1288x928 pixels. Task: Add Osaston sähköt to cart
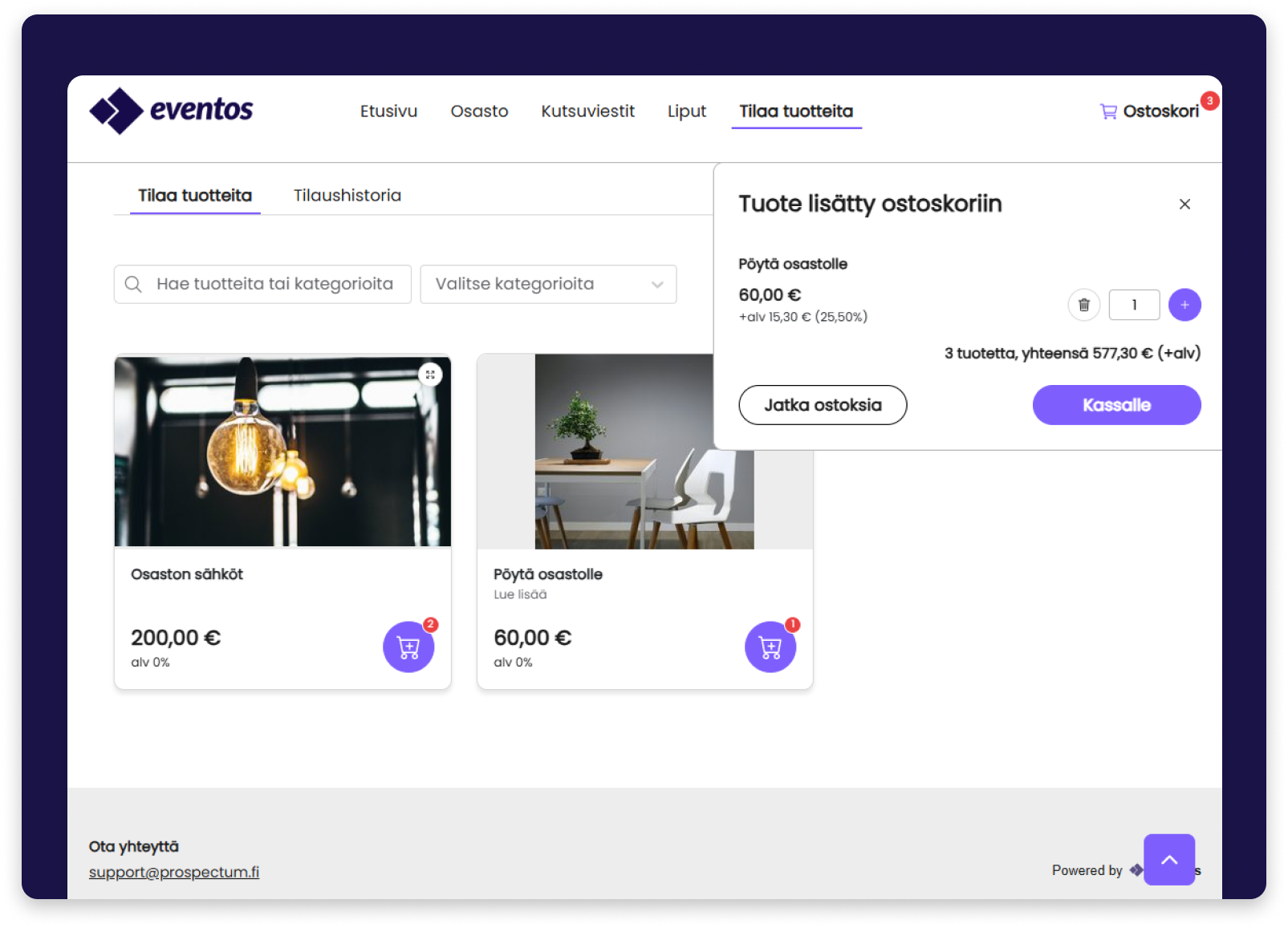click(408, 646)
